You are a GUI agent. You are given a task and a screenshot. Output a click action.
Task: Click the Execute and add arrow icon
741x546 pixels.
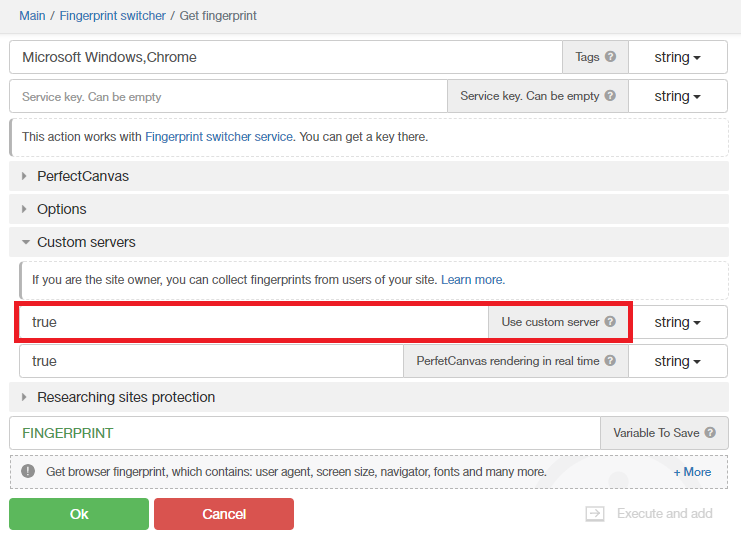(595, 513)
